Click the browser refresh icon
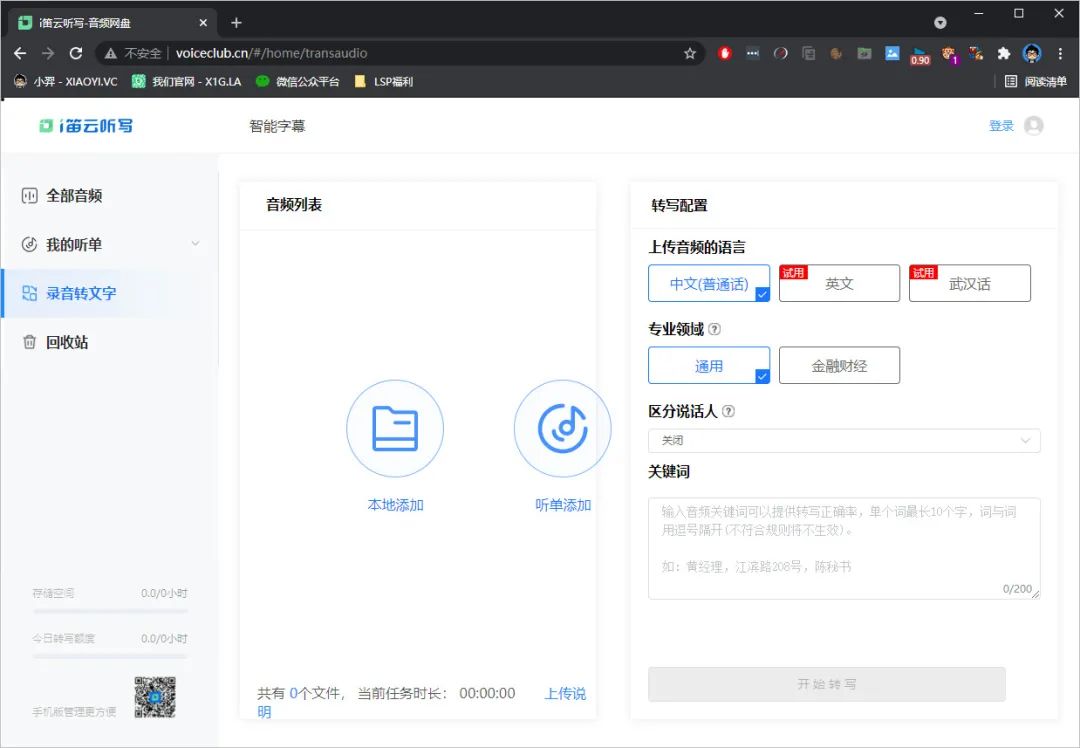The image size is (1080, 748). tap(76, 53)
